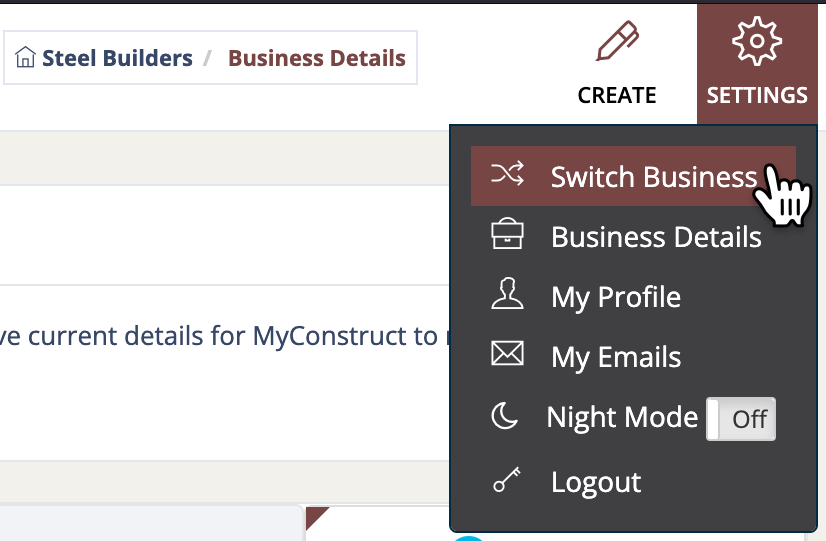This screenshot has width=826, height=541.
Task: Click the crescent moon Night Mode icon
Action: click(x=505, y=416)
